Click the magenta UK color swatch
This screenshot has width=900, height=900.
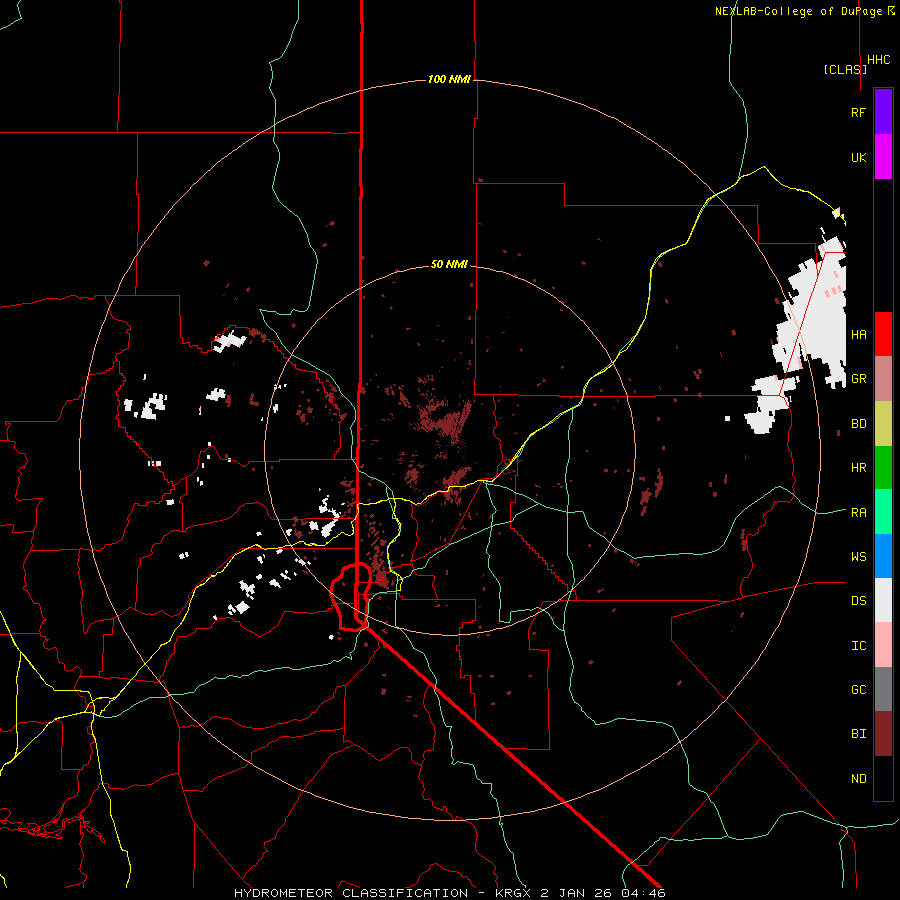(883, 157)
